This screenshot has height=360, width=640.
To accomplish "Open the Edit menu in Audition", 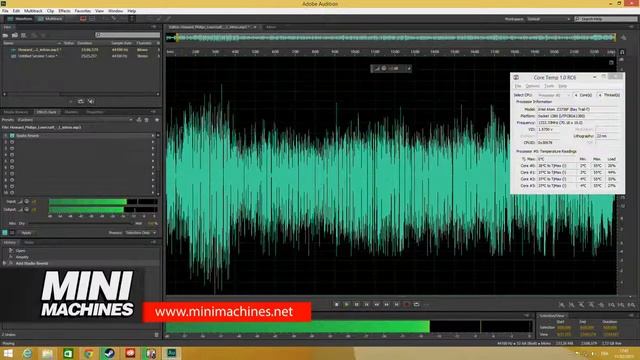I will pyautogui.click(x=16, y=11).
